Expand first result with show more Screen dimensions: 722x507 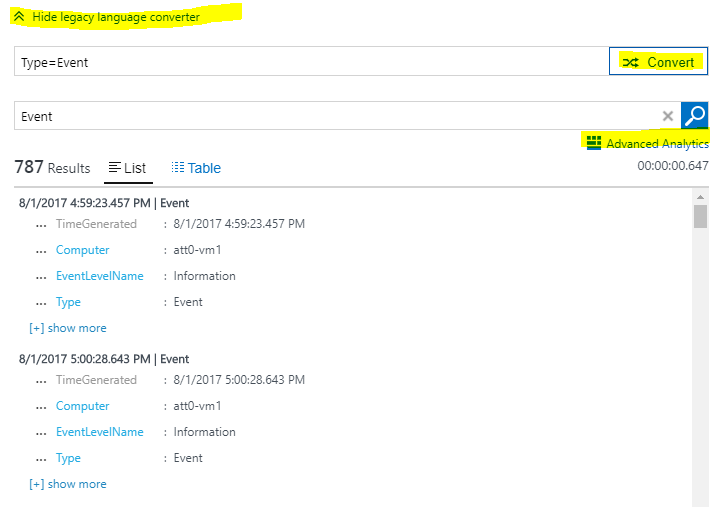(68, 328)
